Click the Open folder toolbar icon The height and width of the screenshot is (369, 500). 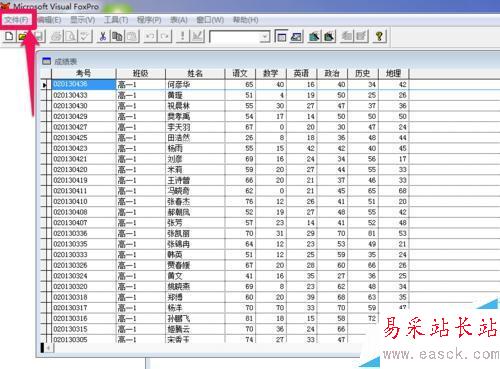click(23, 36)
